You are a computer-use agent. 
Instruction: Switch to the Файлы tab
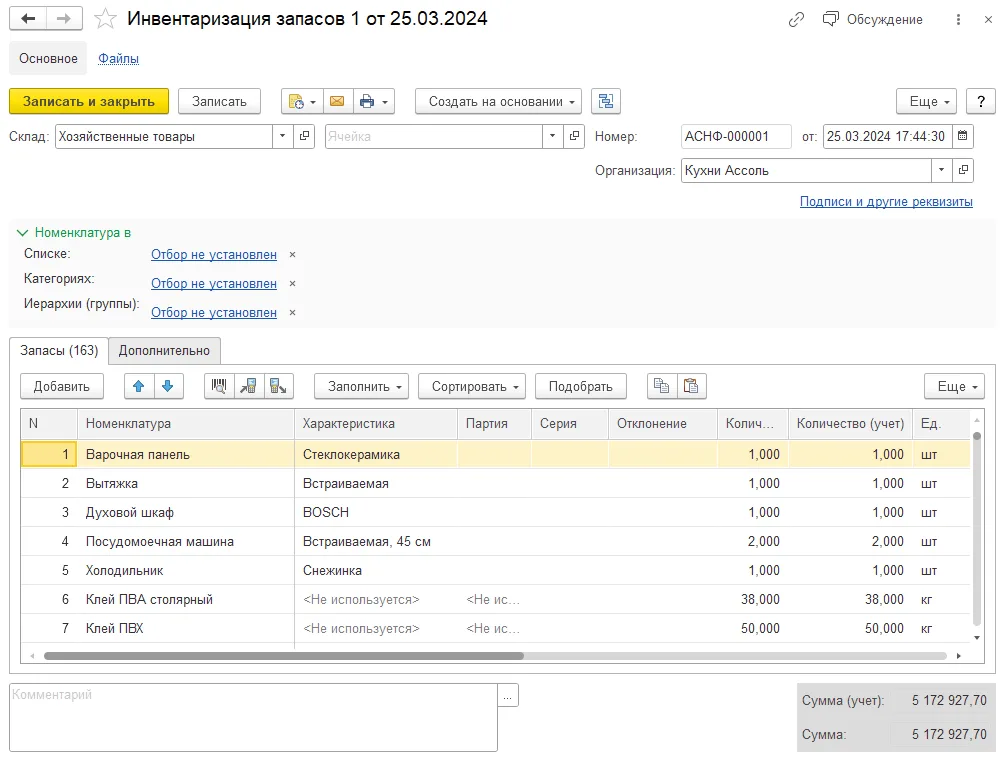coord(118,58)
